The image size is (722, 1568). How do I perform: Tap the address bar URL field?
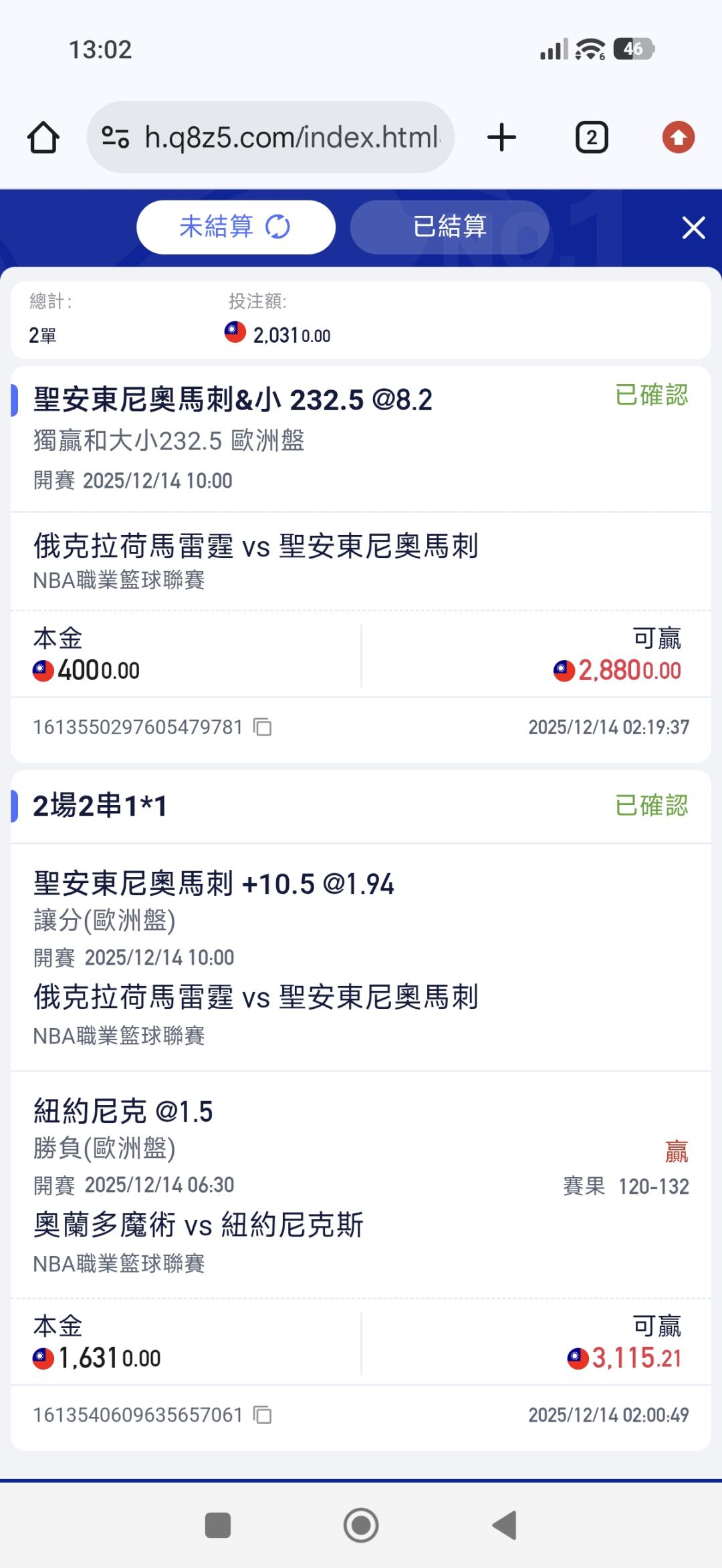click(291, 138)
